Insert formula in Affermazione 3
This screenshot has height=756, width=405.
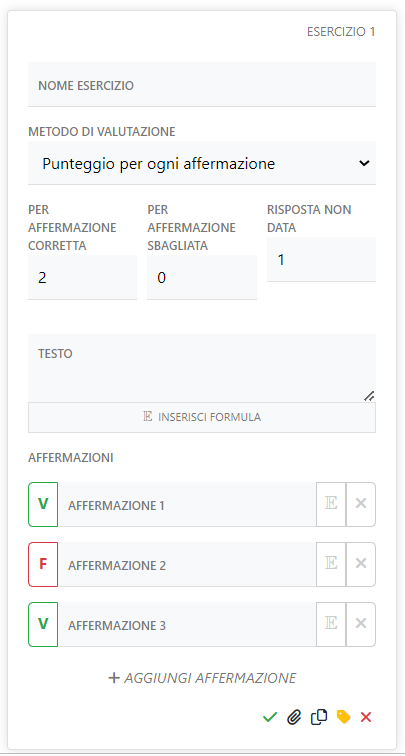[x=331, y=624]
